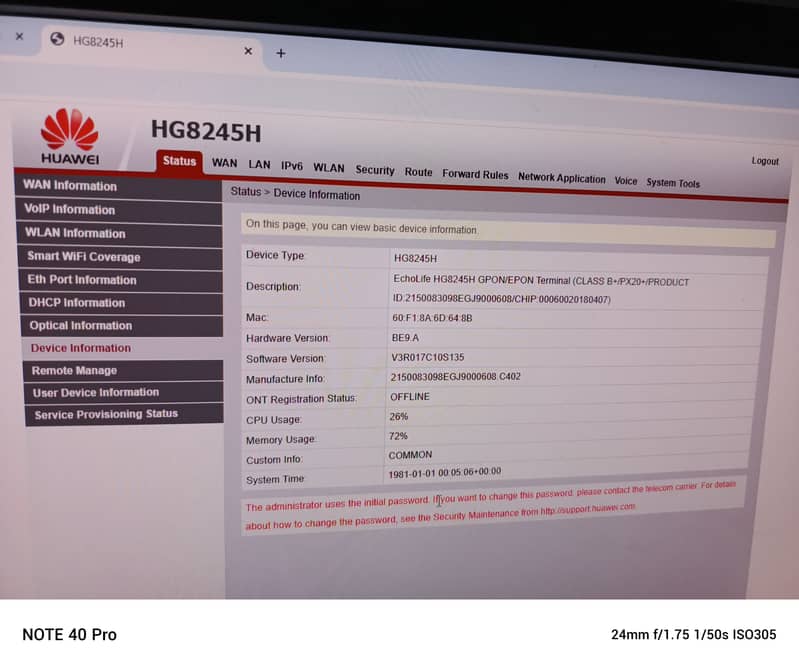Image resolution: width=799 pixels, height=670 pixels.
Task: Select the HG8245H browser tab
Action: tap(150, 45)
